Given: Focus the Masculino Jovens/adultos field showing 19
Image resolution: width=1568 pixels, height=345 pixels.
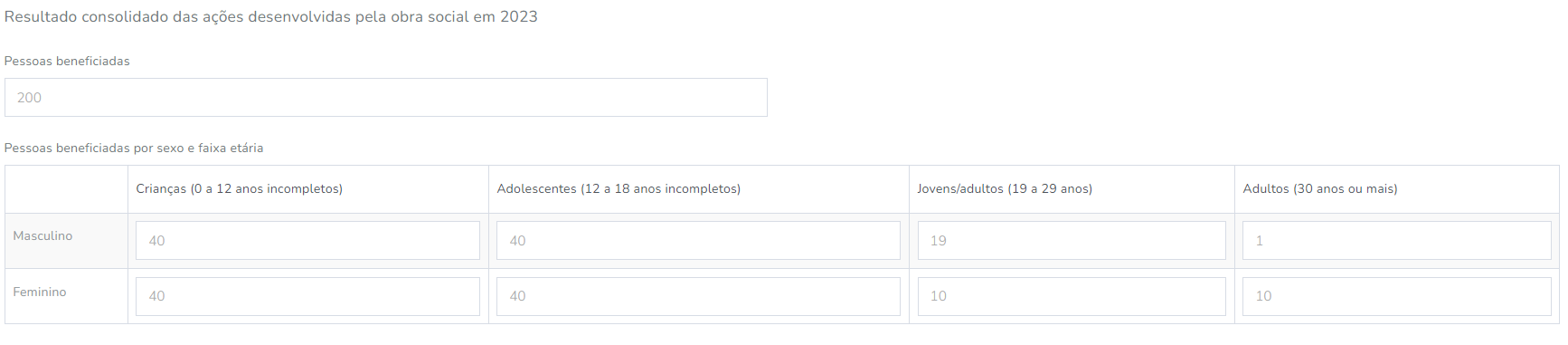Looking at the screenshot, I should [1072, 241].
